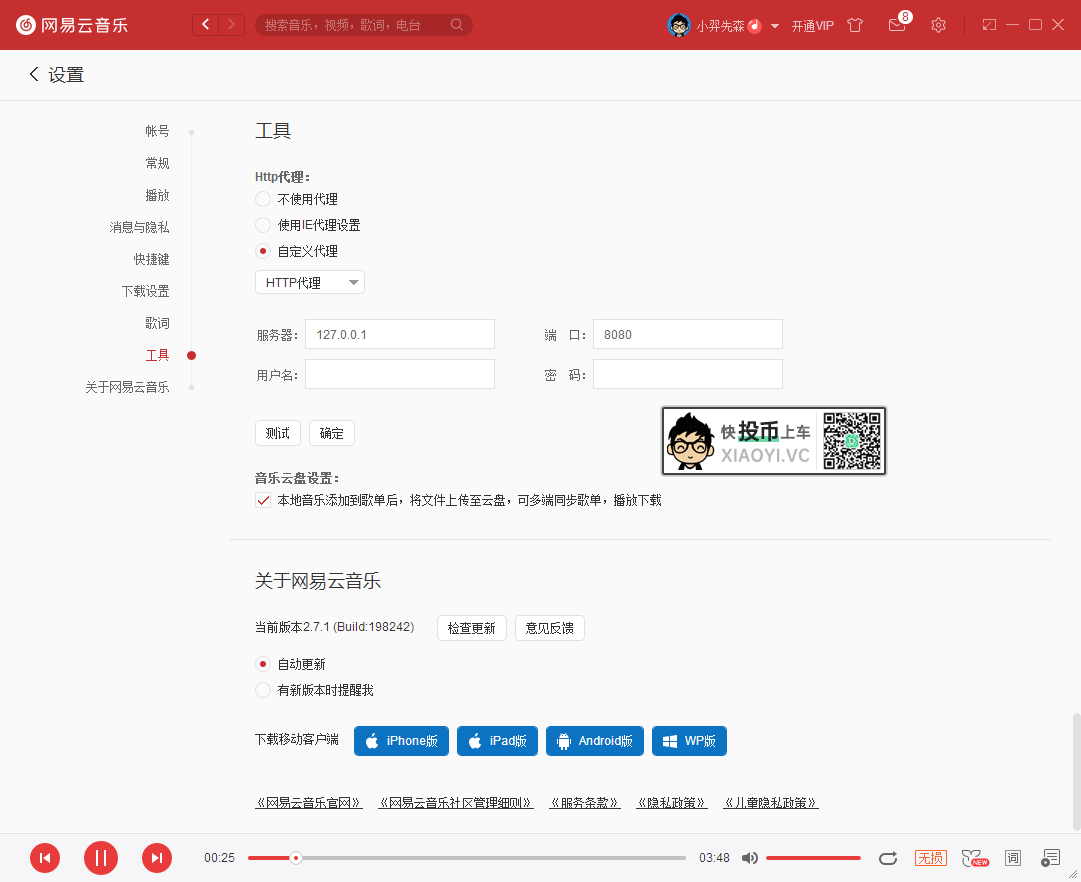Open the settings gear icon
This screenshot has width=1081, height=882.
938,25
